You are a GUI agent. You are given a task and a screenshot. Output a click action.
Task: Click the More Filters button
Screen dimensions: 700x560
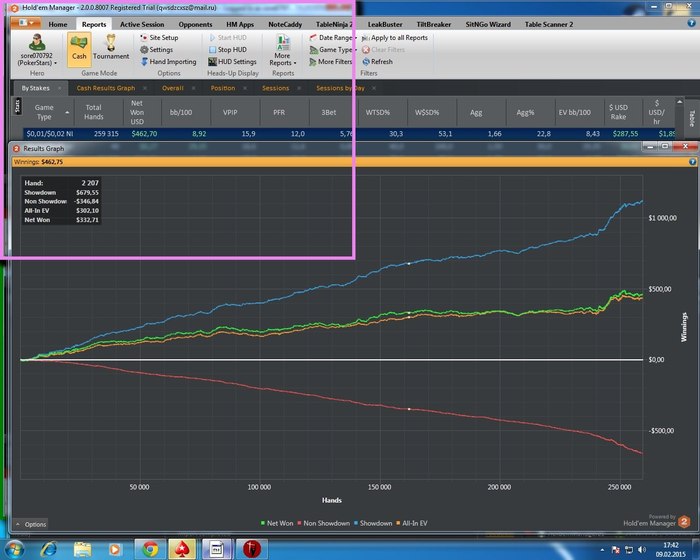[336, 62]
